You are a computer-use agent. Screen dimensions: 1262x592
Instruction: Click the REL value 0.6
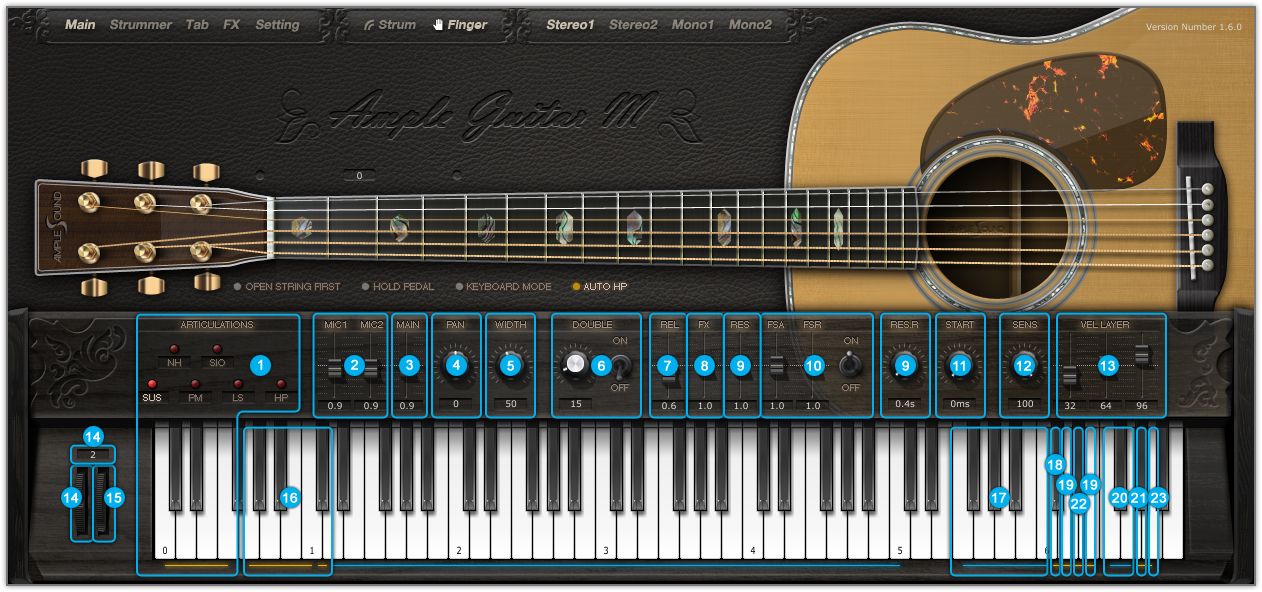click(668, 405)
